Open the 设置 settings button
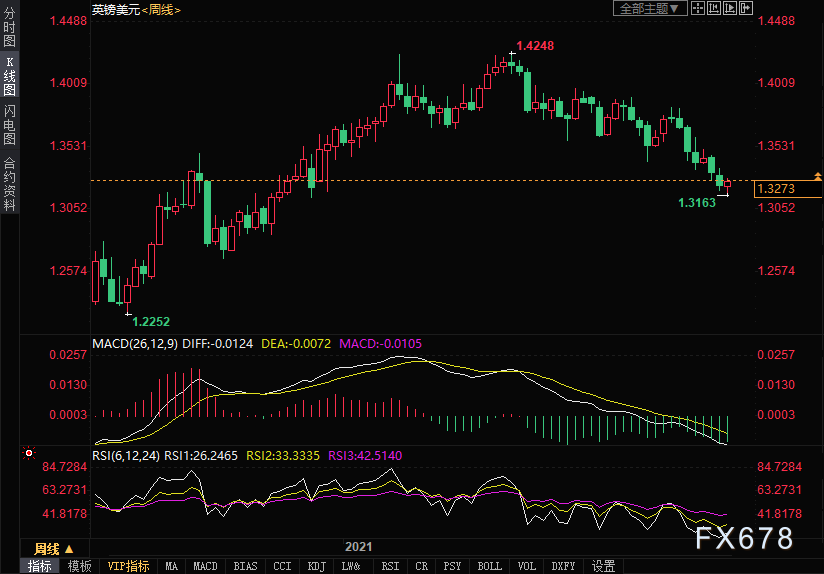 point(603,566)
